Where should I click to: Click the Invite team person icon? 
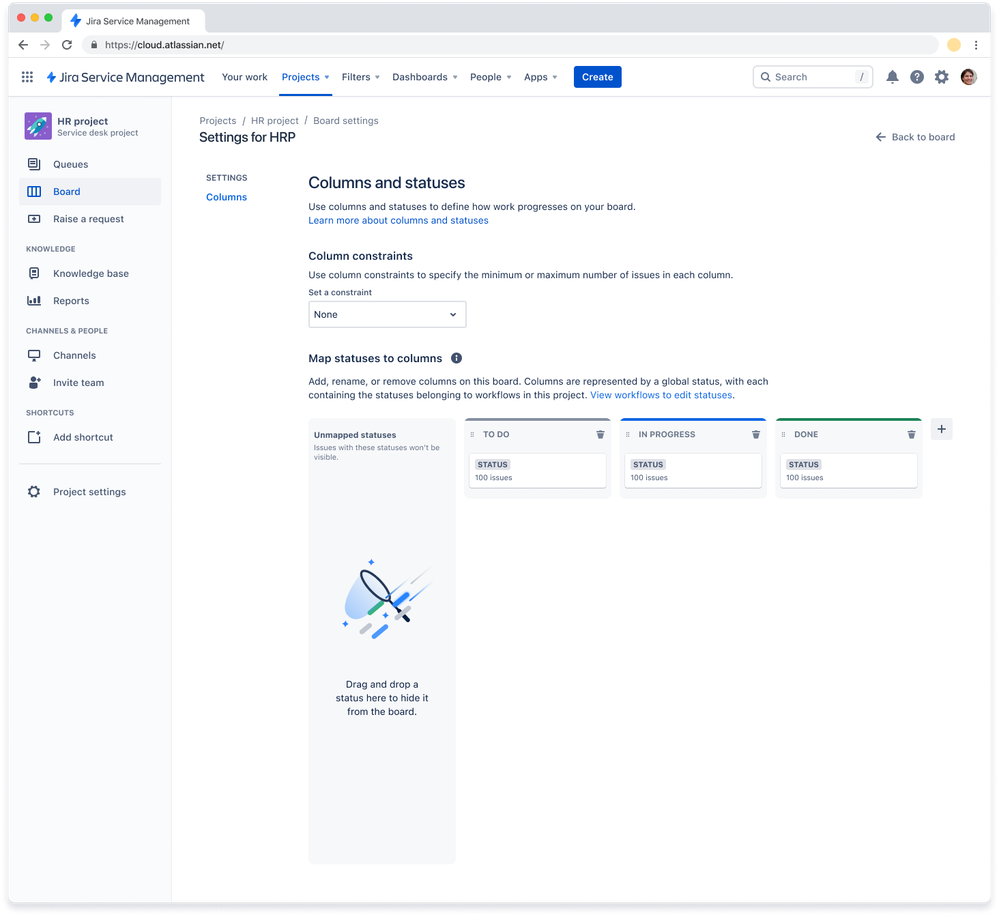click(34, 383)
